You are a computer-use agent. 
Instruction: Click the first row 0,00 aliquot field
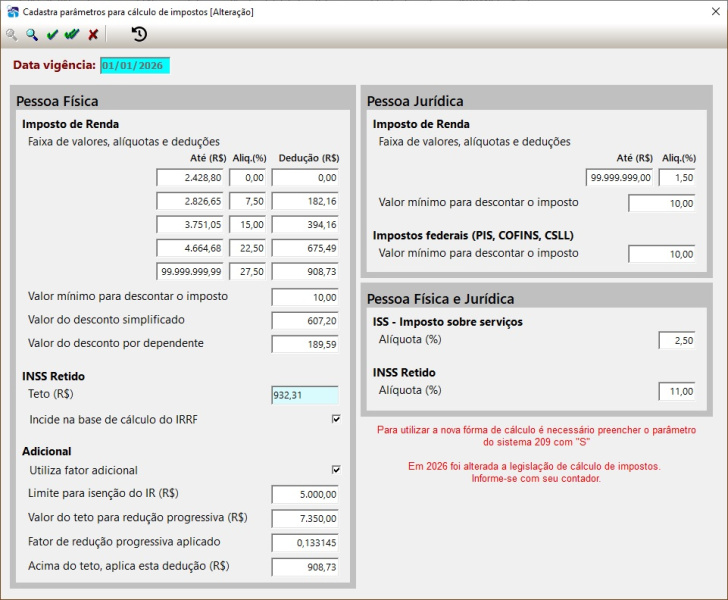(x=247, y=177)
